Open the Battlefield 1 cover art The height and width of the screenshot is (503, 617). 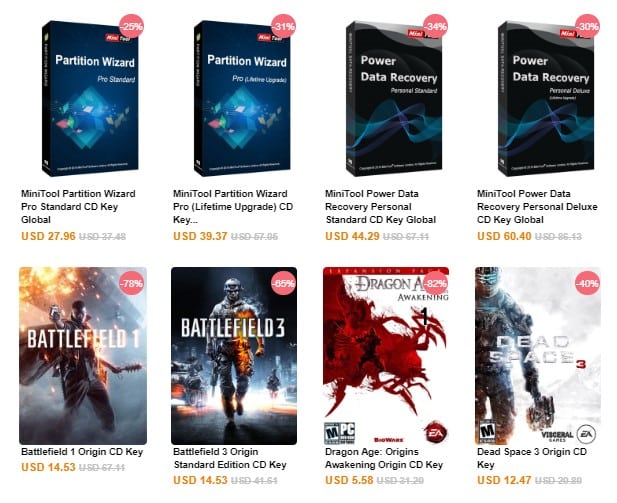point(83,356)
